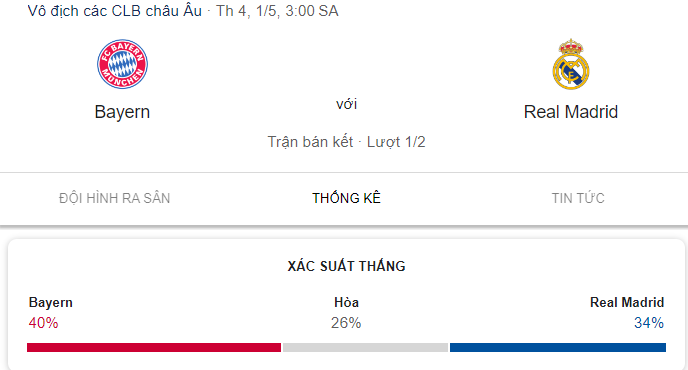Click the Real Madrid crest logo
The image size is (688, 370).
[571, 64]
